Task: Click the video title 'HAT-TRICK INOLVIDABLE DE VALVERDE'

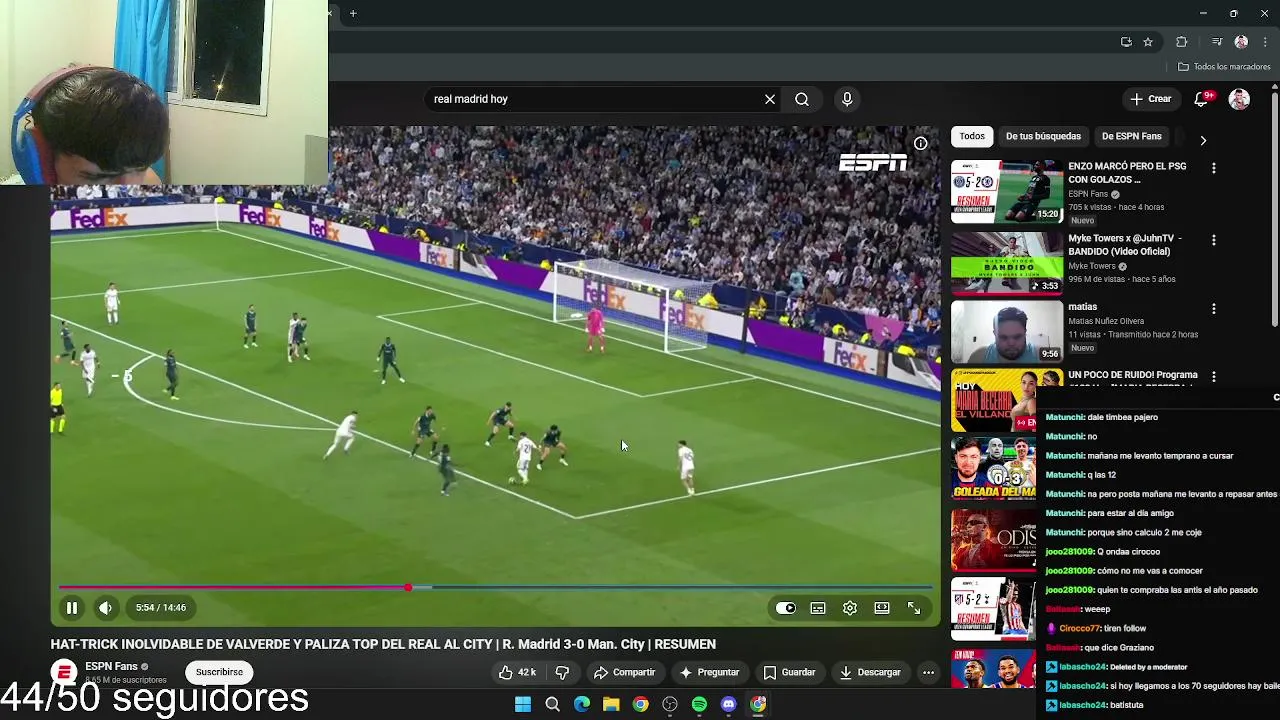Action: tap(383, 644)
